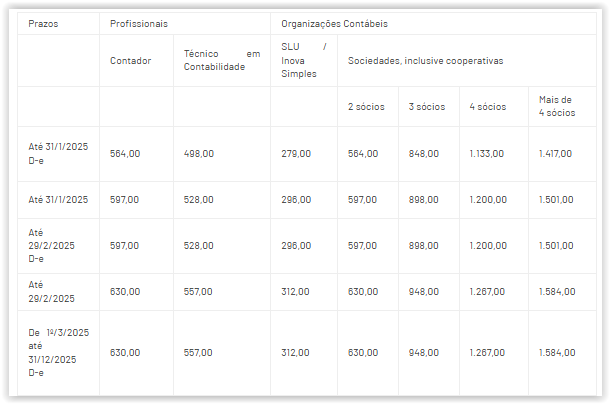Click the 279,00 SLU value
This screenshot has height=404, width=610.
click(295, 153)
